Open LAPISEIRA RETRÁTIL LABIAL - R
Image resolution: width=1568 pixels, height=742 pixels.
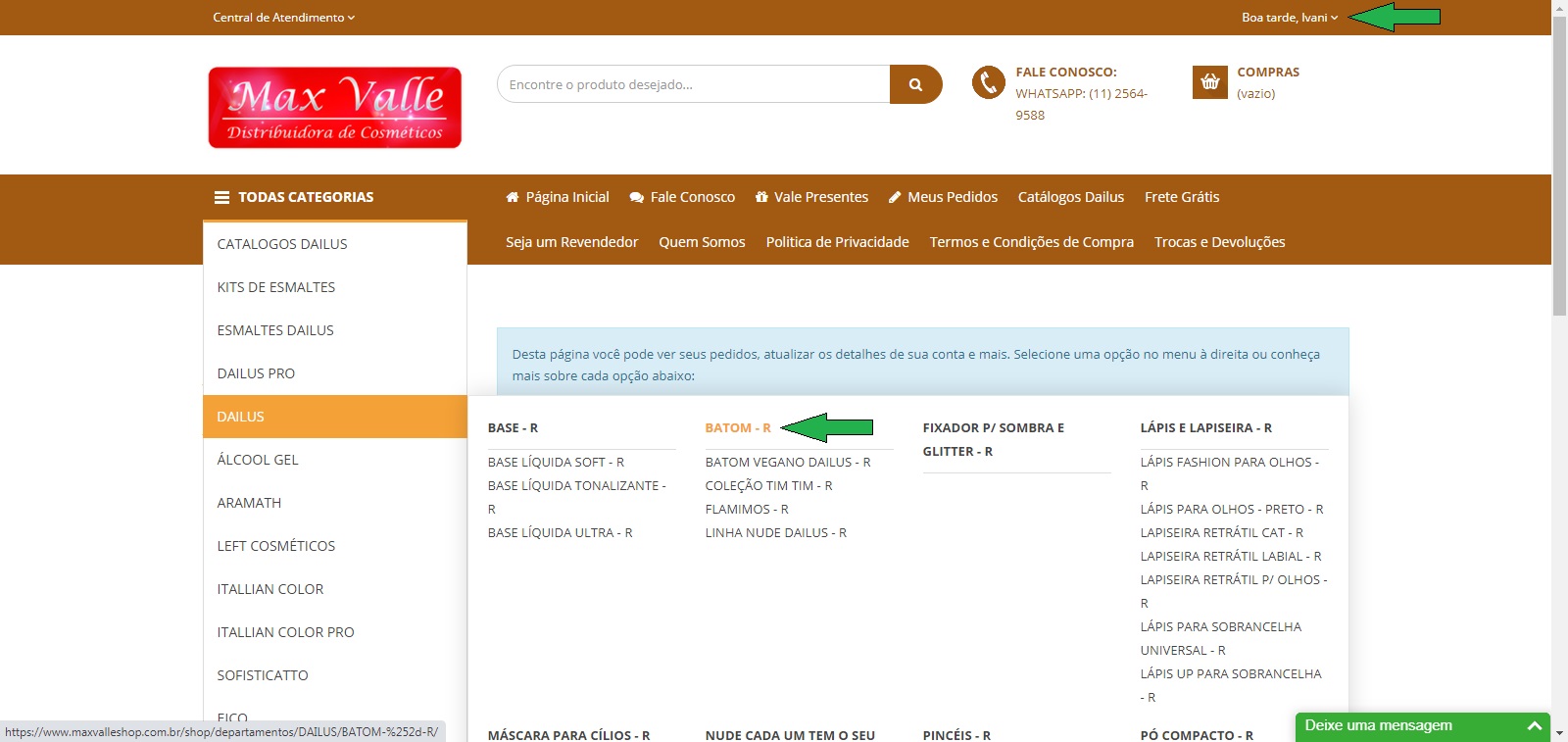(1231, 556)
